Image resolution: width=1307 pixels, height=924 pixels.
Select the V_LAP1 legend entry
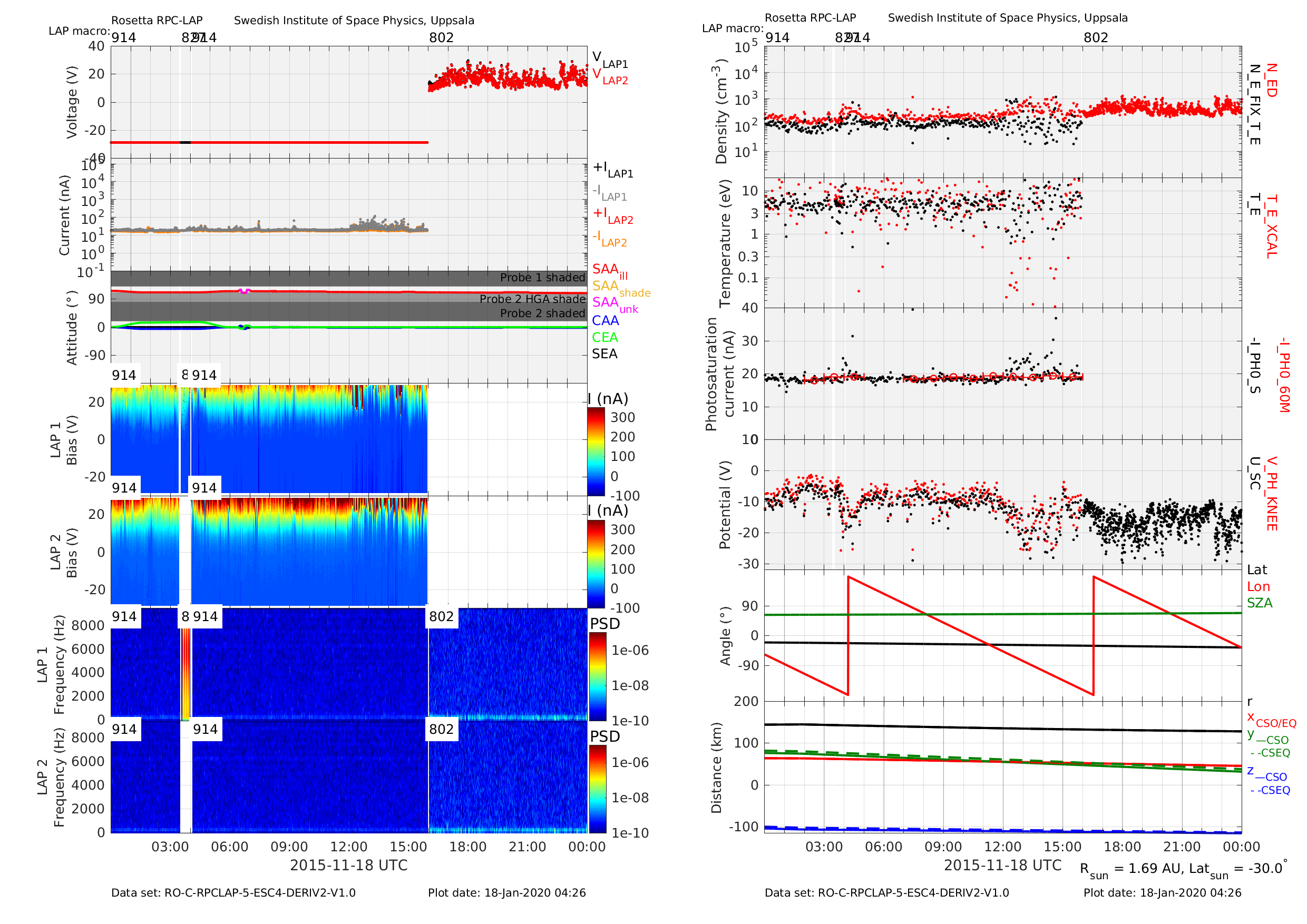(610, 59)
